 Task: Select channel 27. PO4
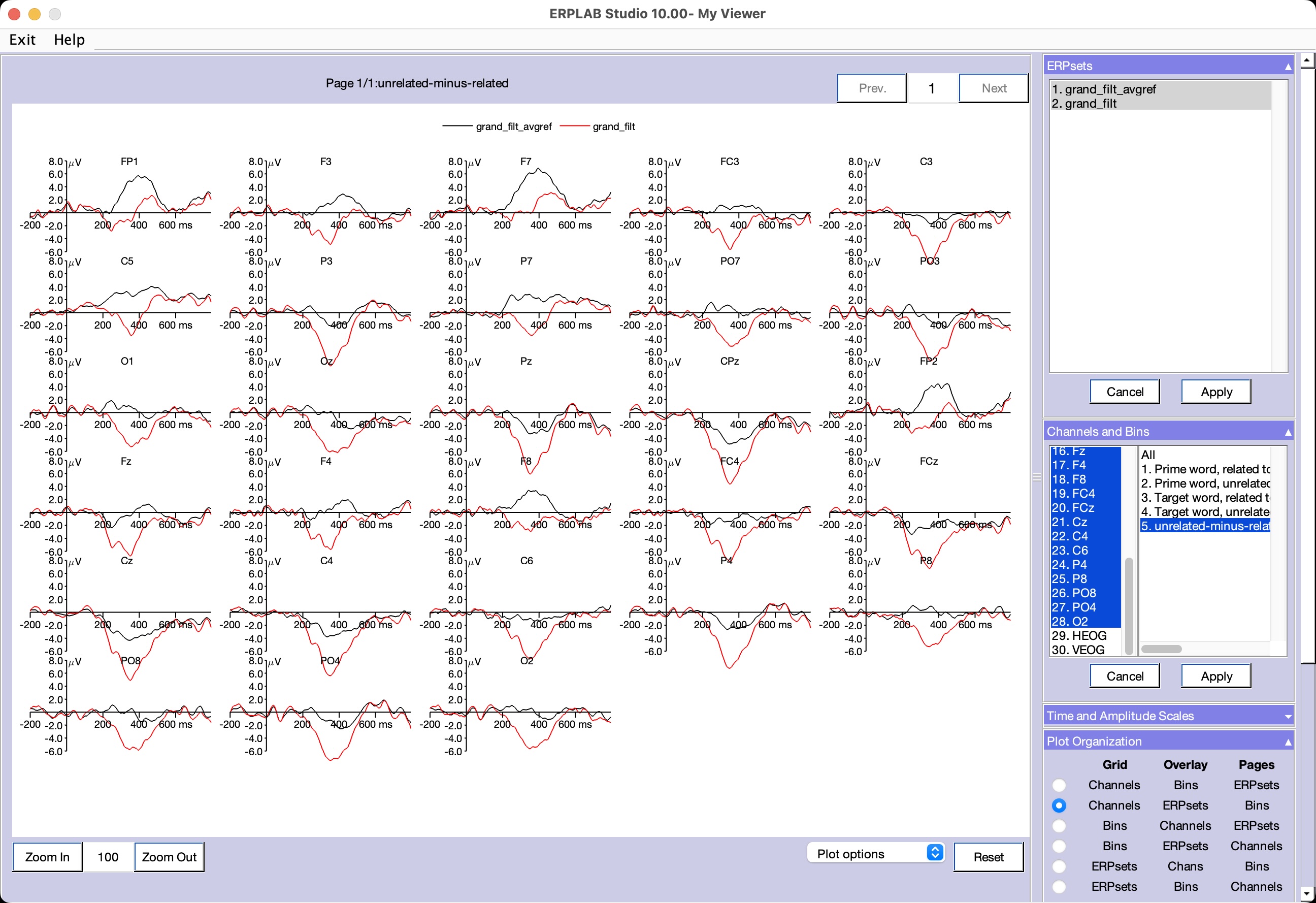[1085, 607]
